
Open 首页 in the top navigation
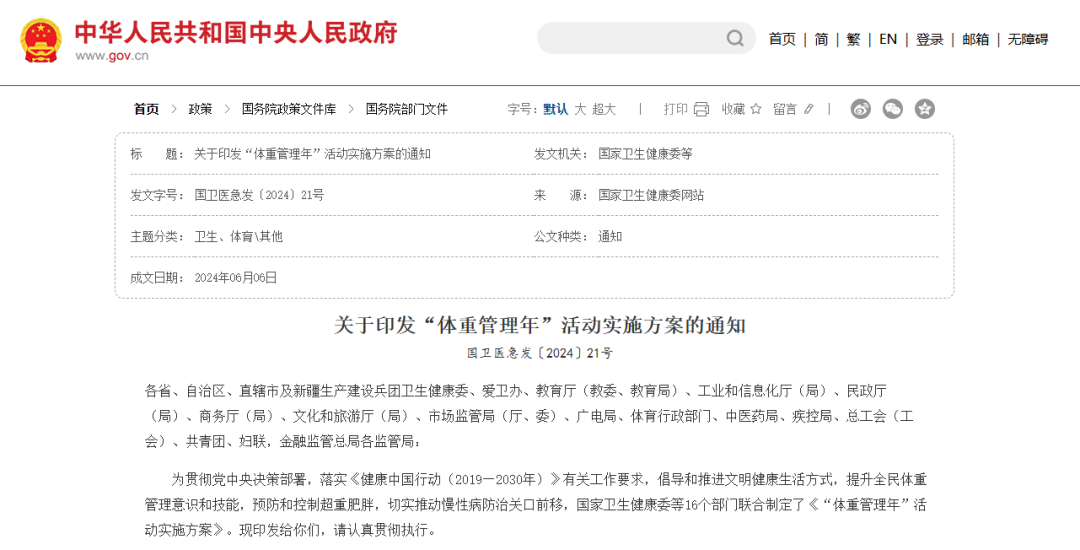[x=782, y=39]
